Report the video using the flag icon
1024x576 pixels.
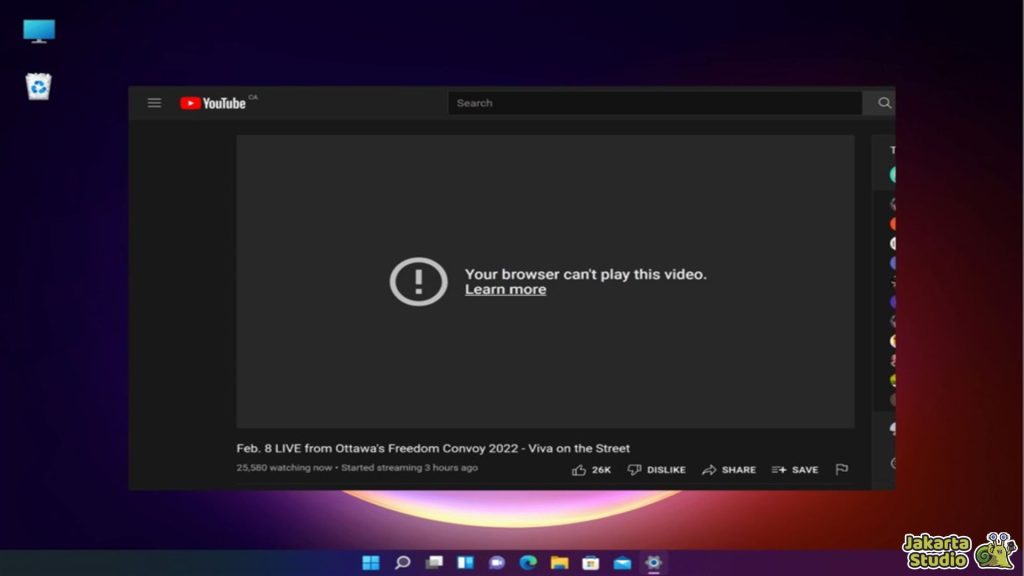click(x=841, y=469)
